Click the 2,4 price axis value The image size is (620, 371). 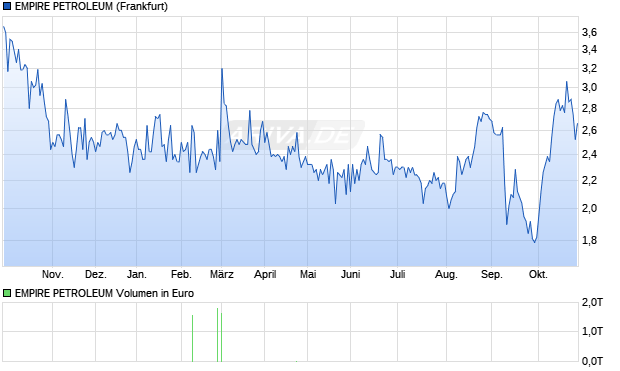(589, 155)
